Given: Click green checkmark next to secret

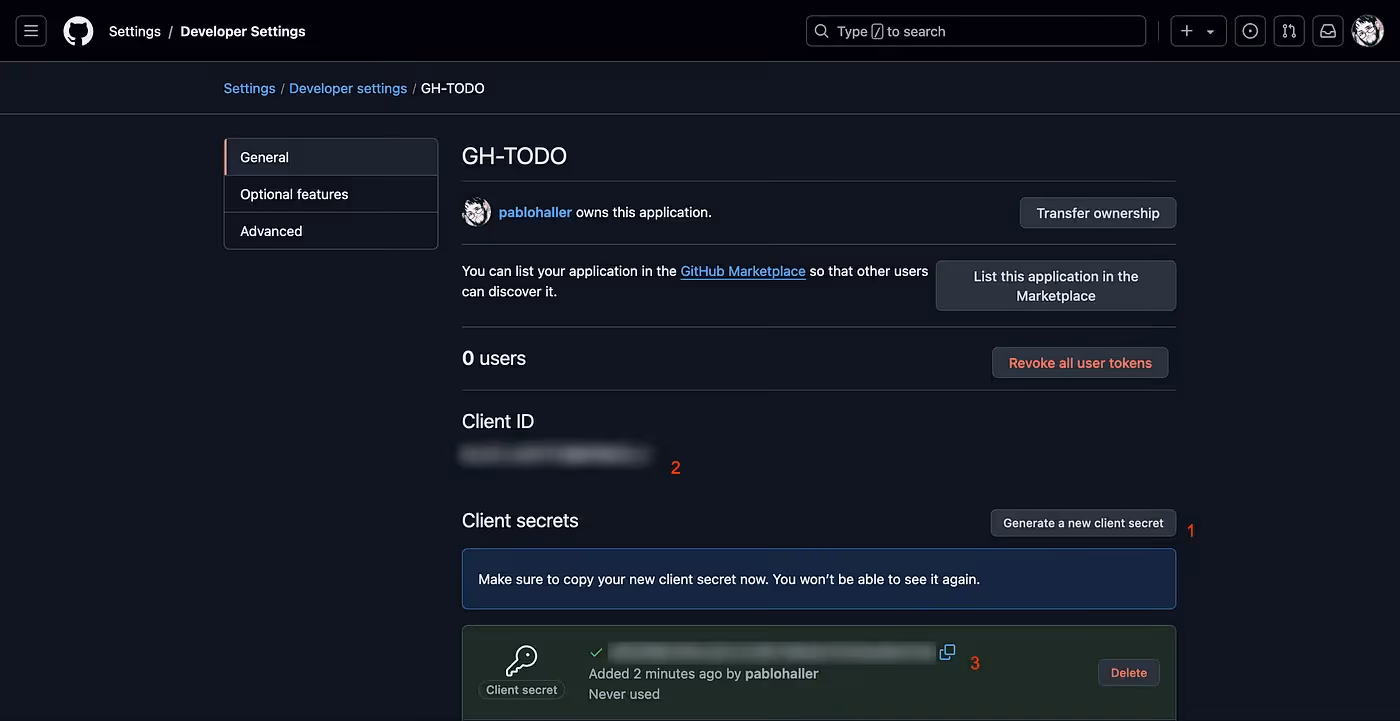Looking at the screenshot, I should tap(596, 652).
